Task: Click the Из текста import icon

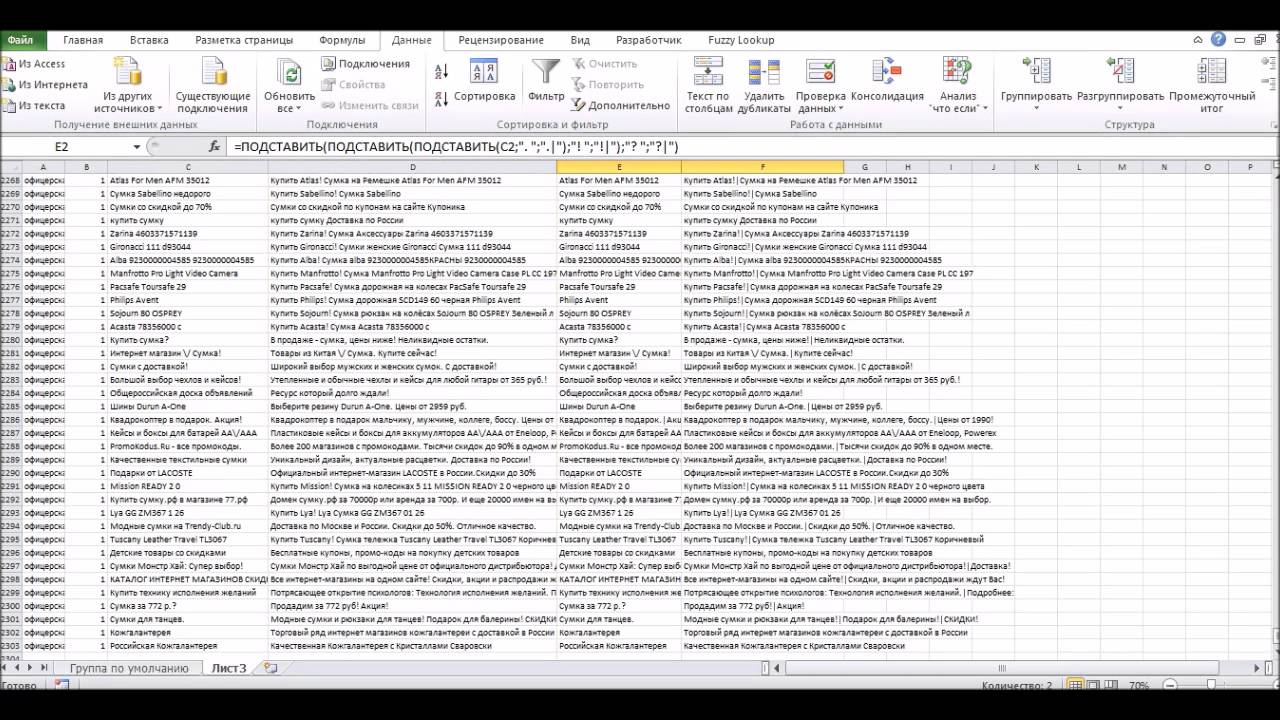Action: click(x=8, y=105)
